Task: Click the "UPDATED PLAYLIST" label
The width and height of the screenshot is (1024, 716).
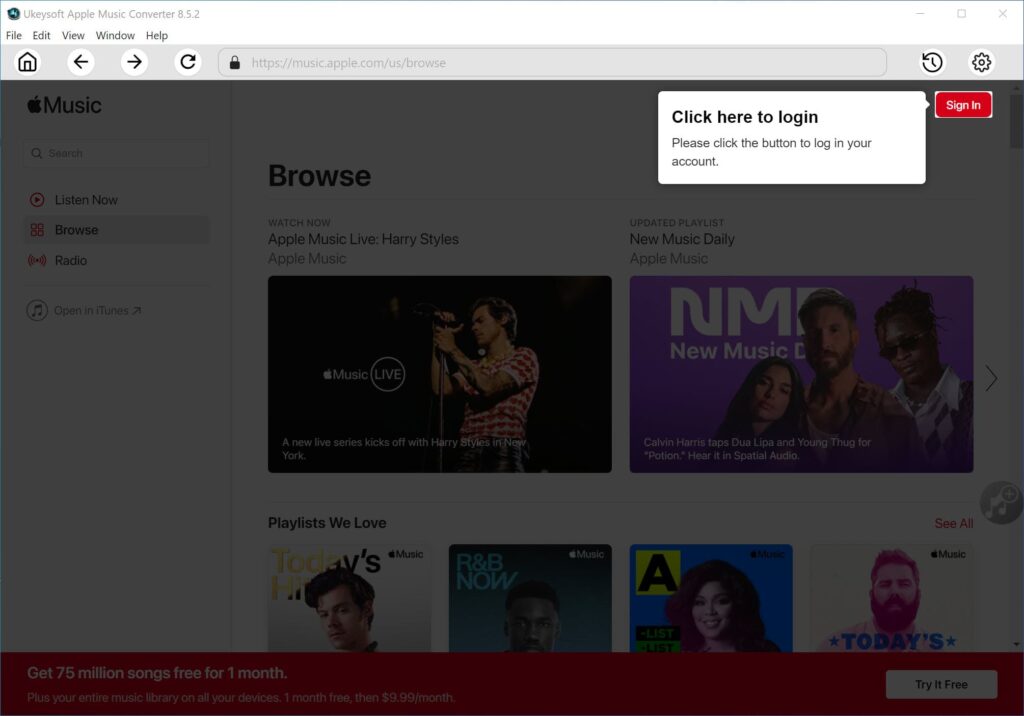Action: (677, 223)
